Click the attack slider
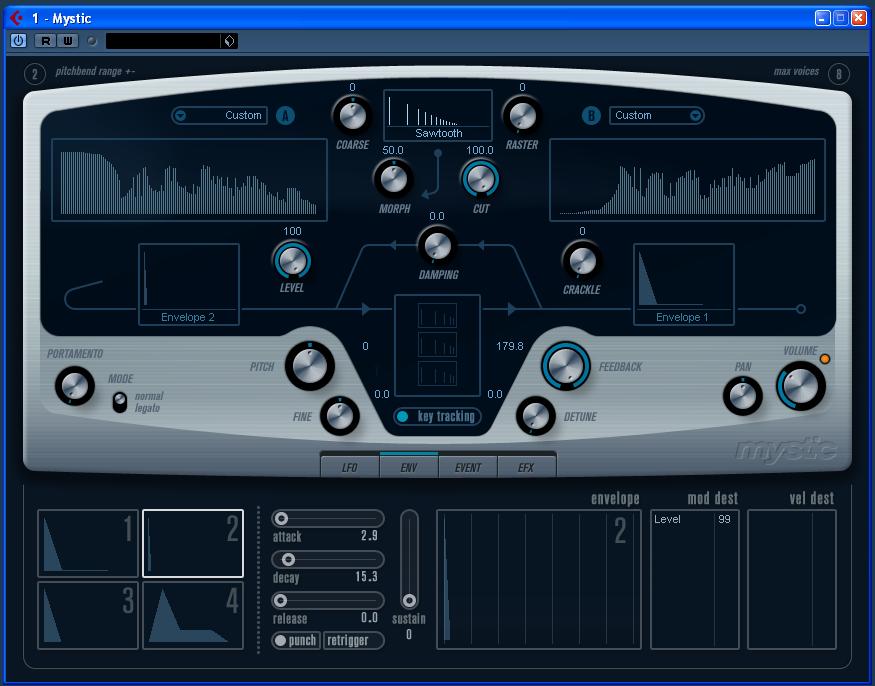Image resolution: width=875 pixels, height=686 pixels. (328, 519)
